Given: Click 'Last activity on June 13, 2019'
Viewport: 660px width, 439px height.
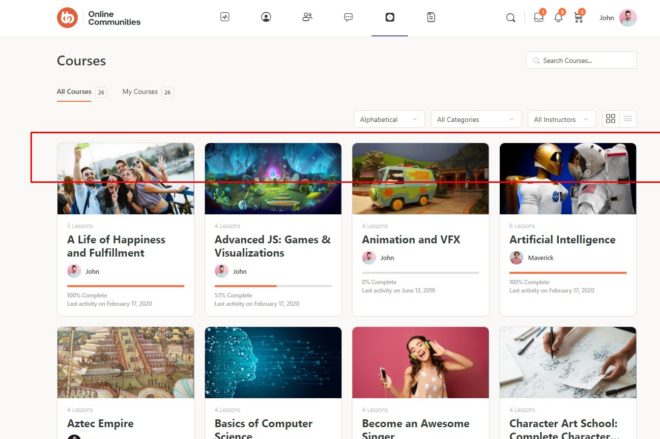Looking at the screenshot, I should click(x=398, y=290).
